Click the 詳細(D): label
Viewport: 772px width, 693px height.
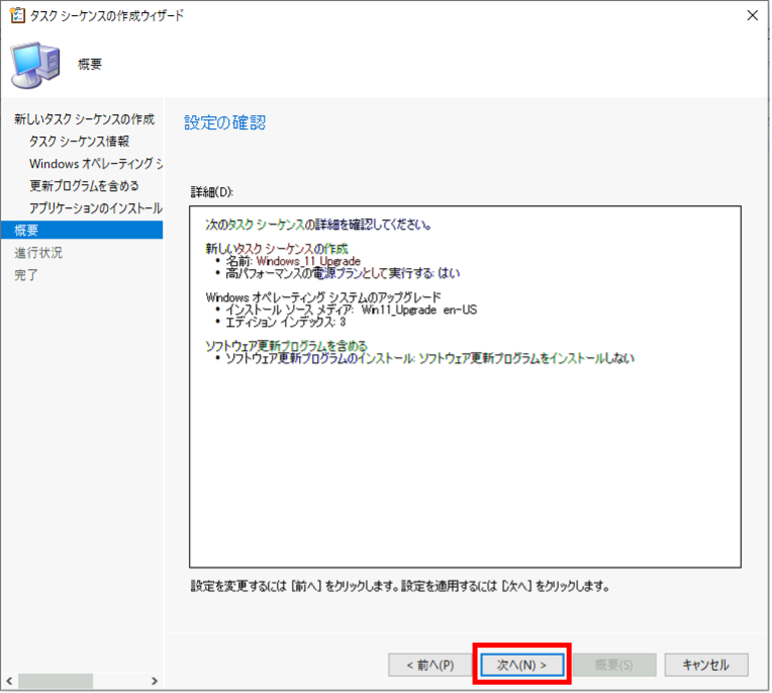coord(212,192)
